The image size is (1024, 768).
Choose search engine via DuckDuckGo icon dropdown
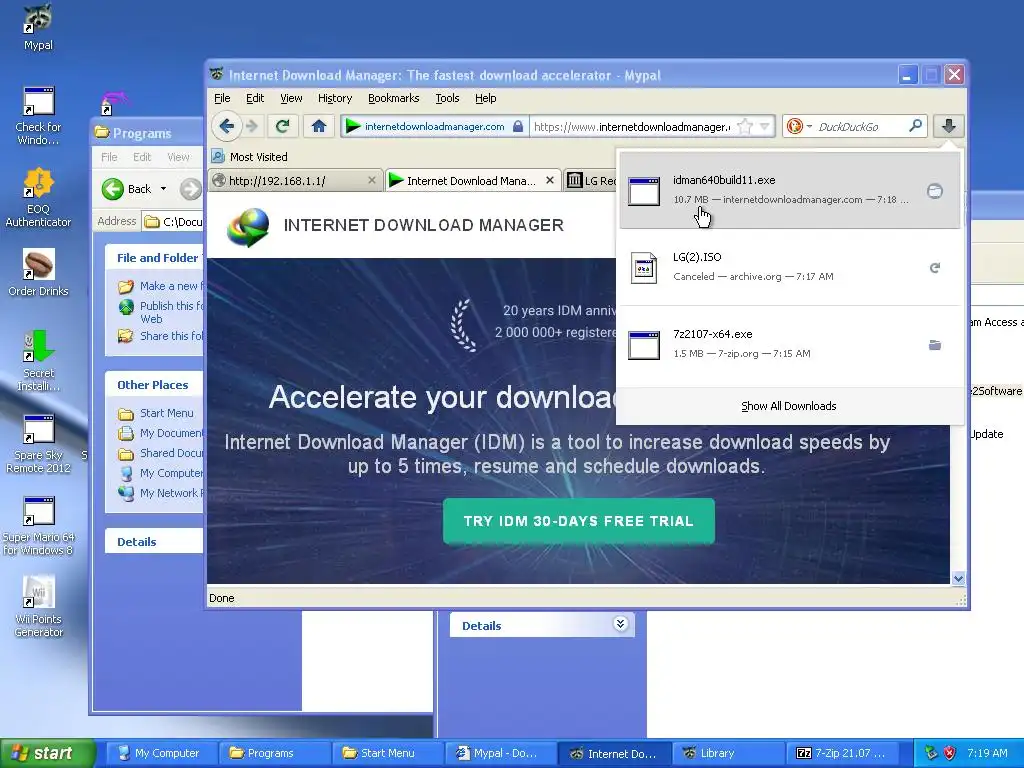click(x=799, y=126)
